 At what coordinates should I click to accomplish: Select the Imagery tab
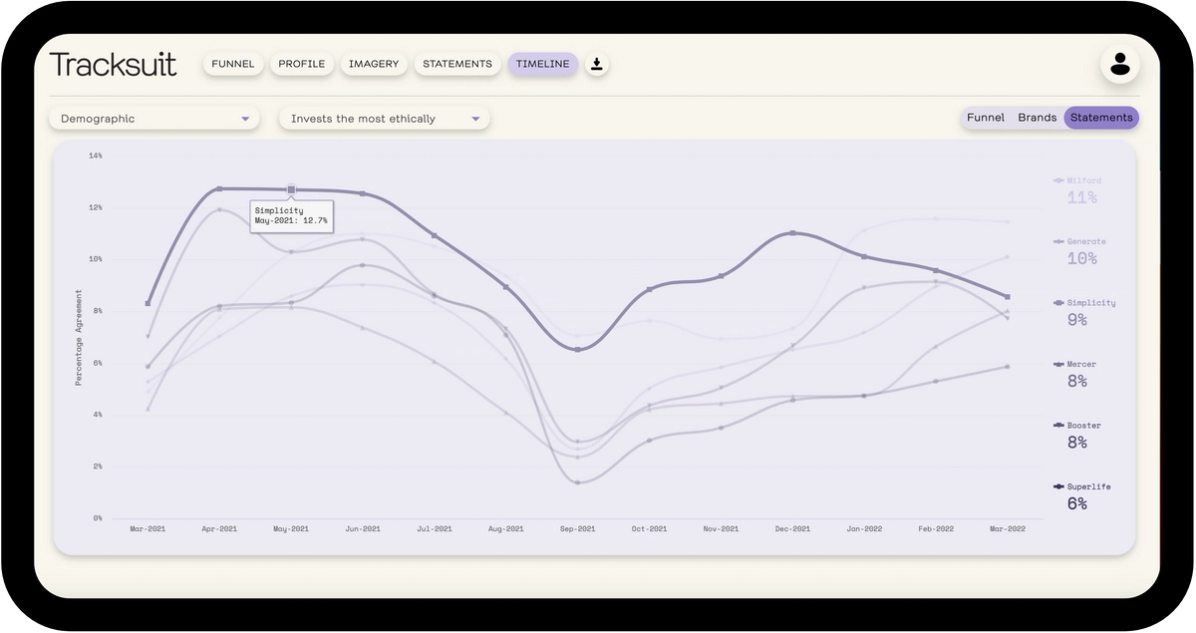[373, 63]
